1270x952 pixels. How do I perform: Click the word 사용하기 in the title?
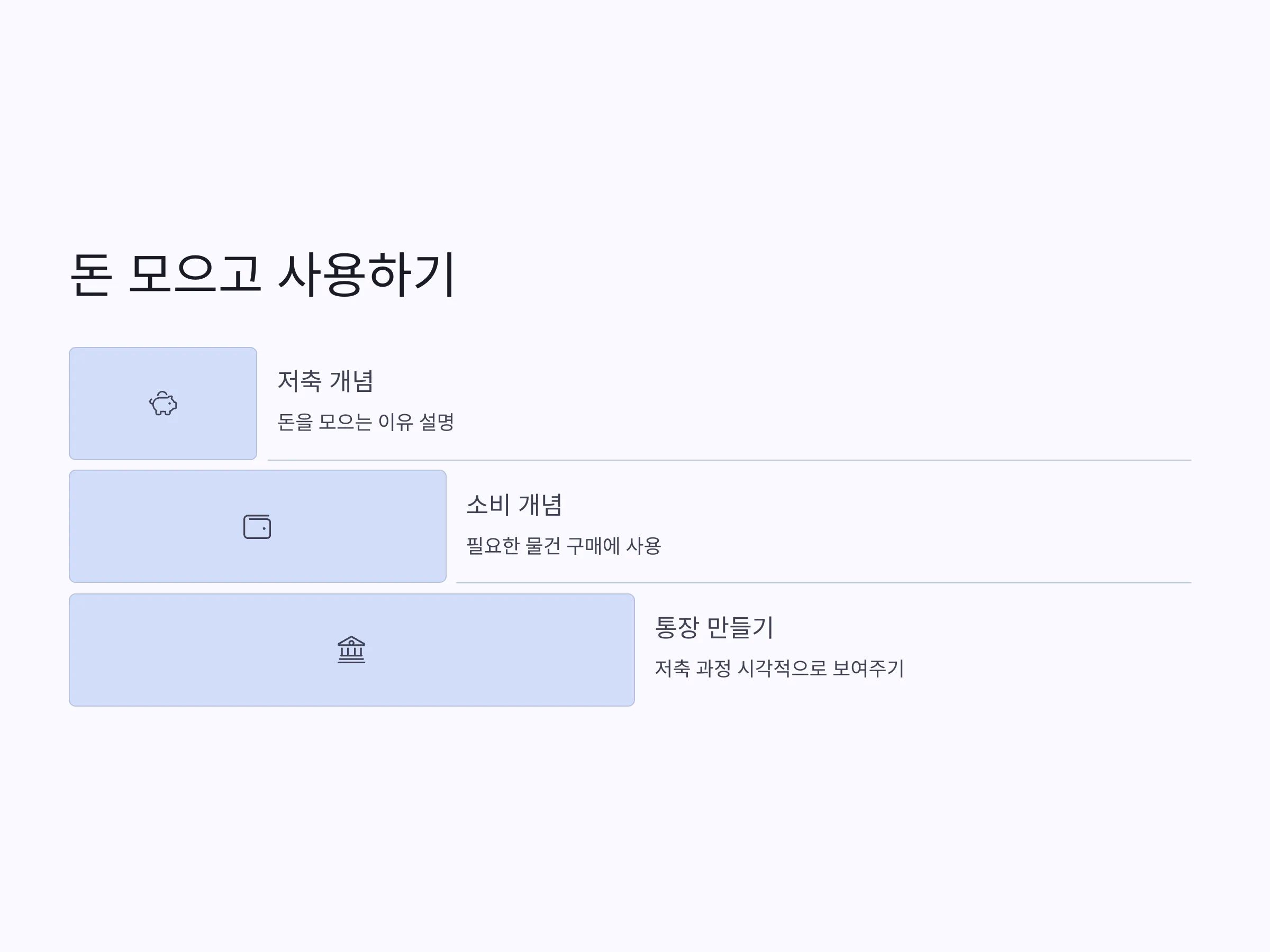(x=367, y=275)
